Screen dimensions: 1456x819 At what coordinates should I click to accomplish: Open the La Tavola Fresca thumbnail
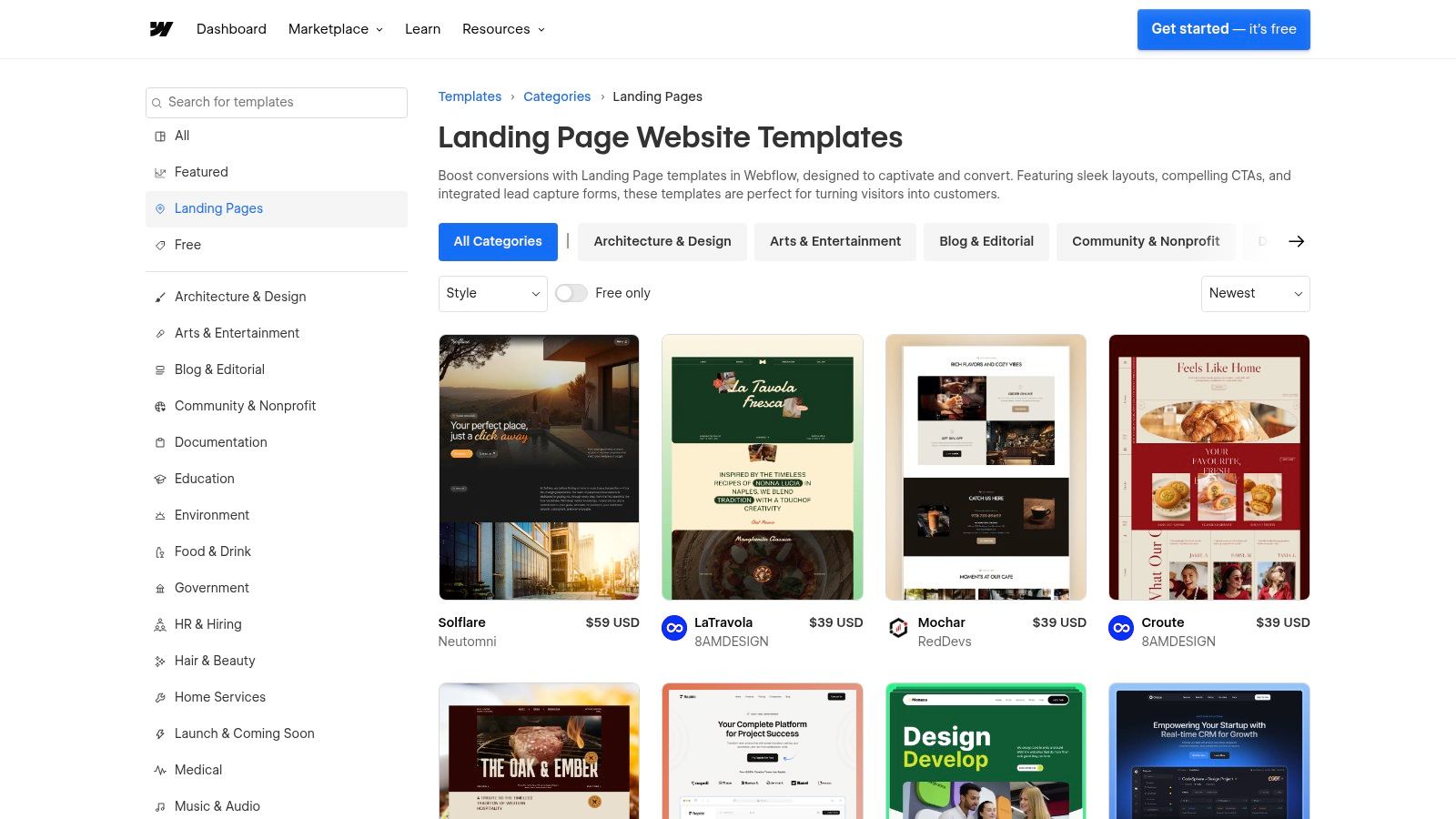coord(763,468)
